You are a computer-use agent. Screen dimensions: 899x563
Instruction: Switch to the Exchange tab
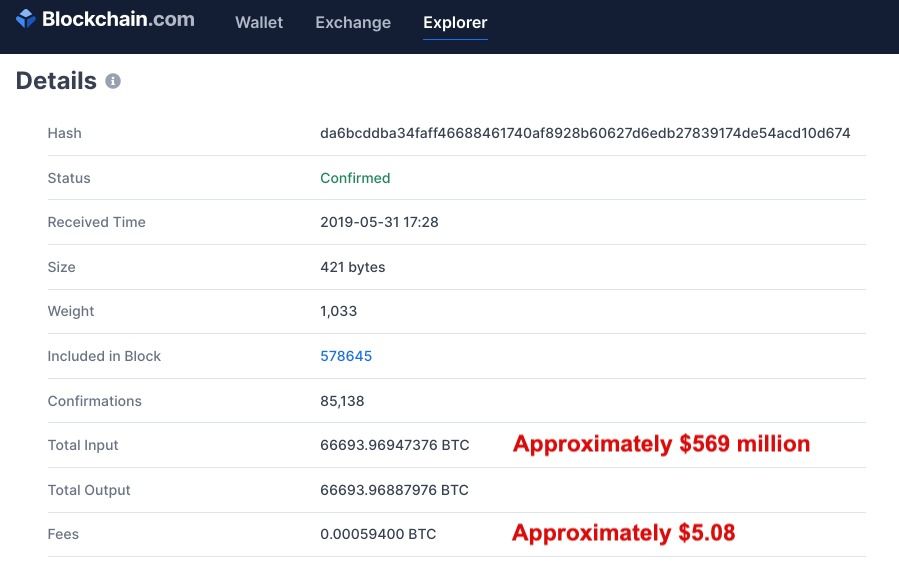click(x=353, y=22)
